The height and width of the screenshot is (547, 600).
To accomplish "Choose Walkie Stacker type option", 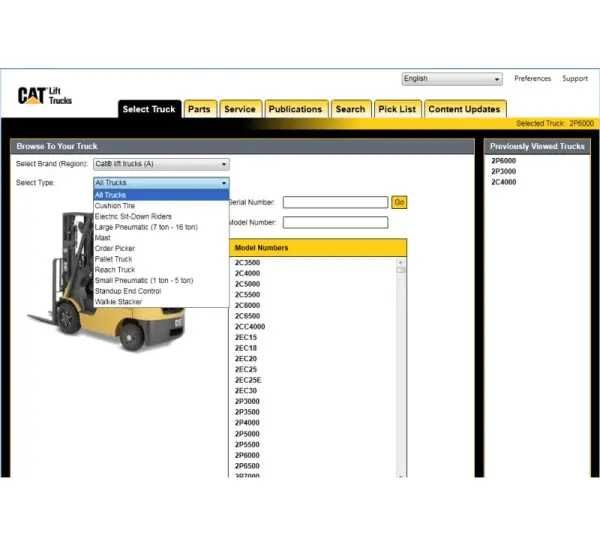I will 161,302.
